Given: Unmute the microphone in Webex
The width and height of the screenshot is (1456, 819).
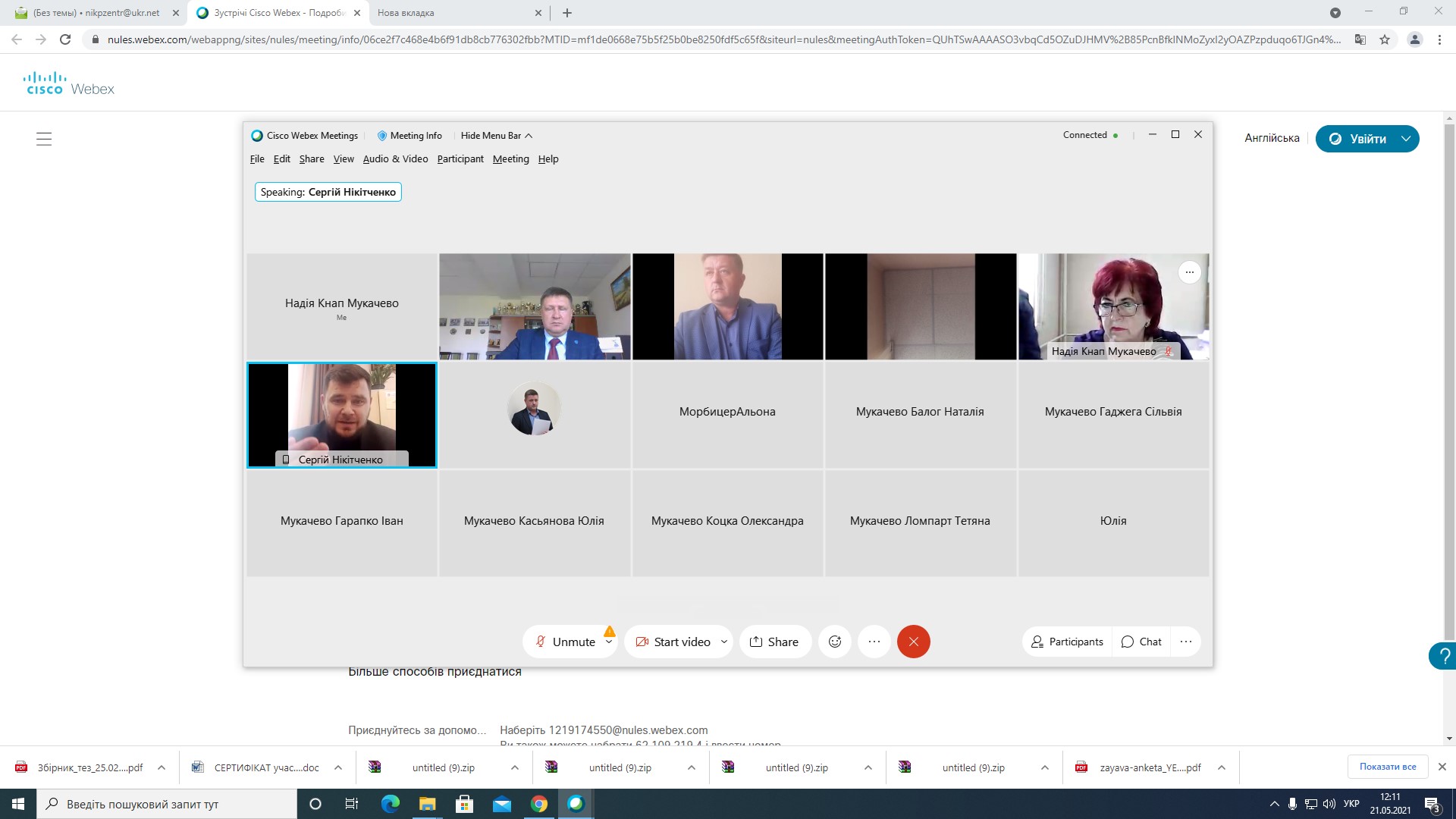Looking at the screenshot, I should pos(566,642).
